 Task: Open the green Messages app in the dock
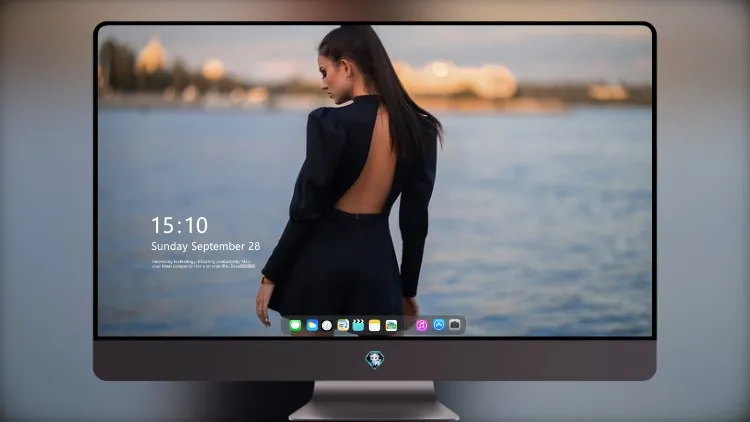[x=295, y=325]
